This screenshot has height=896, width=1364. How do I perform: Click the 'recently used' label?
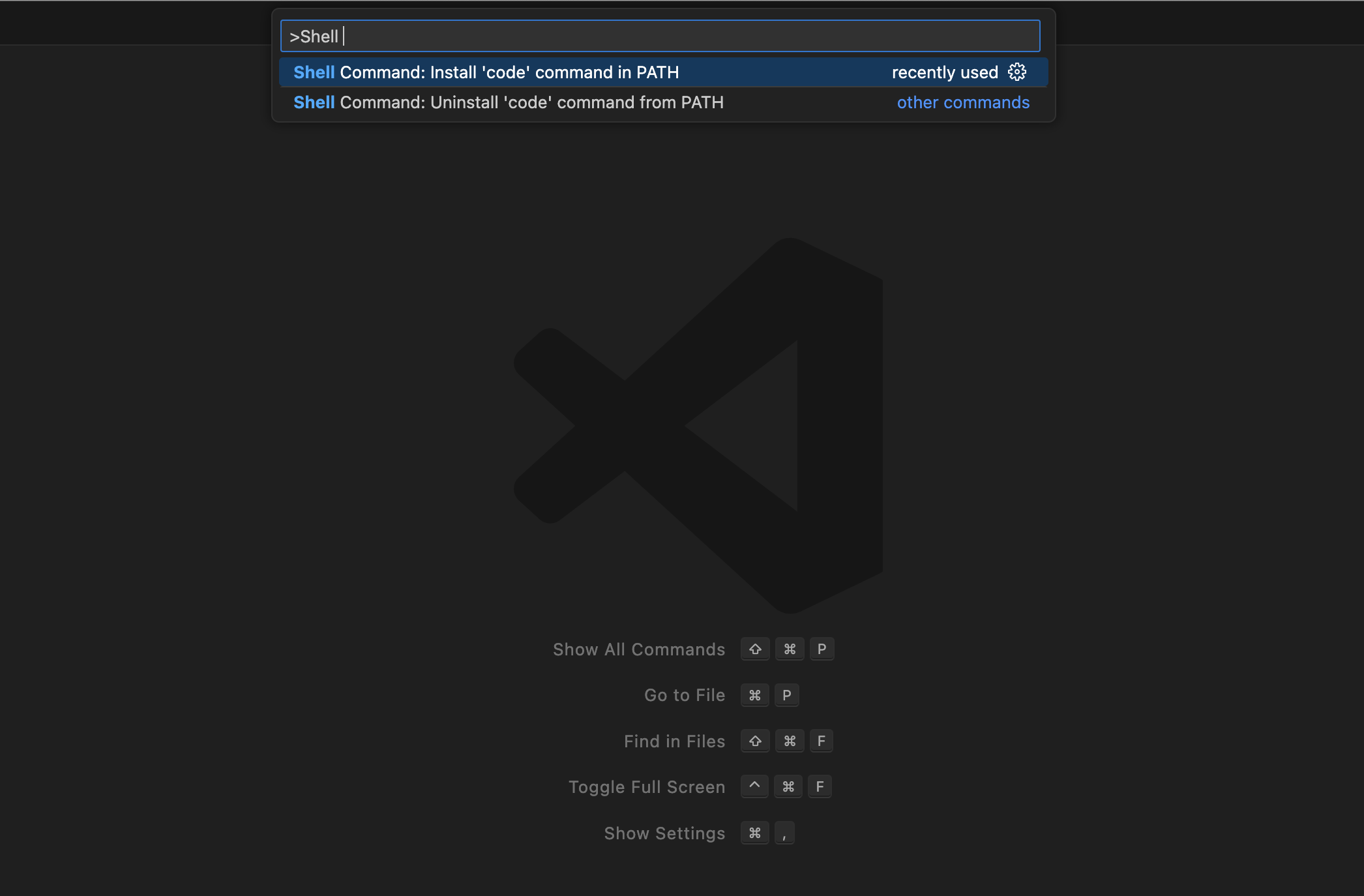tap(944, 72)
